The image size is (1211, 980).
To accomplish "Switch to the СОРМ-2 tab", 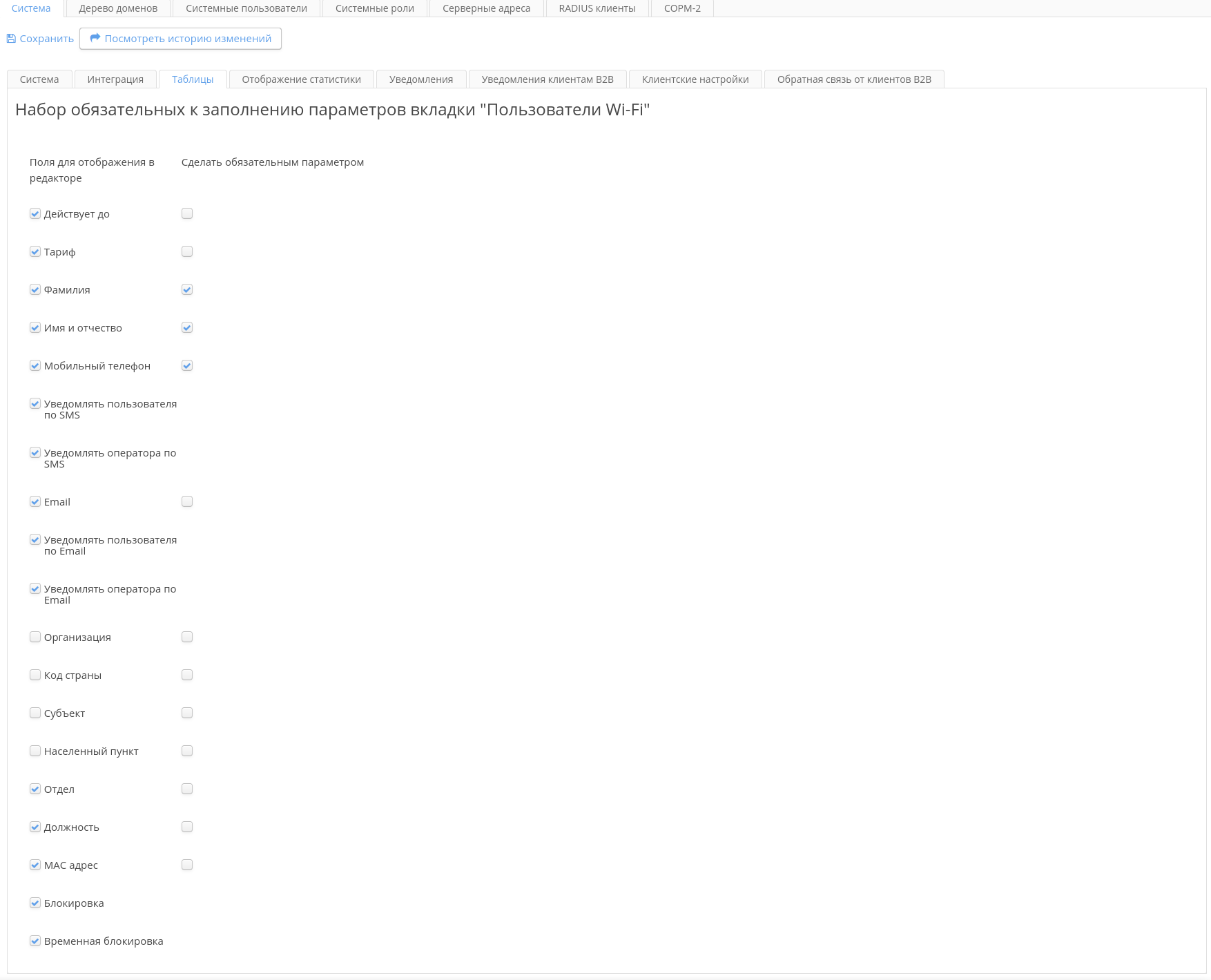I will [x=682, y=8].
